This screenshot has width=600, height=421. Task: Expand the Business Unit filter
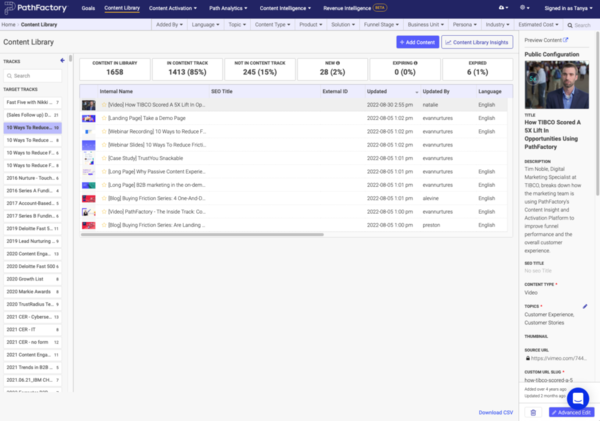[x=426, y=24]
